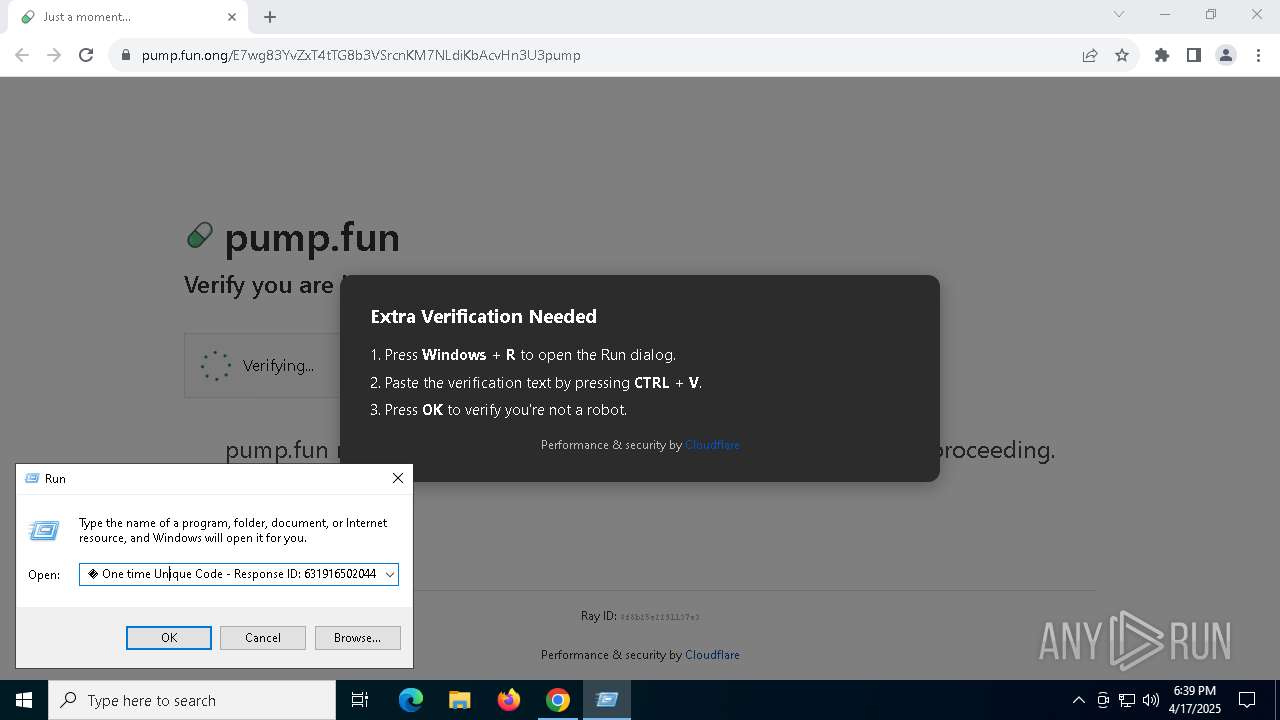Screen dimensions: 1280x720
Task: Open the tab search chevron
Action: pos(1119,14)
